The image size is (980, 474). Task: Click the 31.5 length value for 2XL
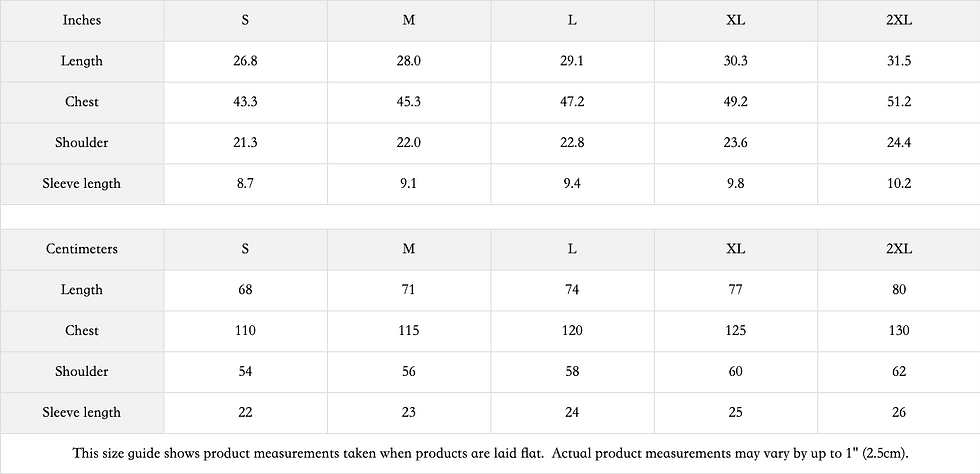[x=899, y=61]
